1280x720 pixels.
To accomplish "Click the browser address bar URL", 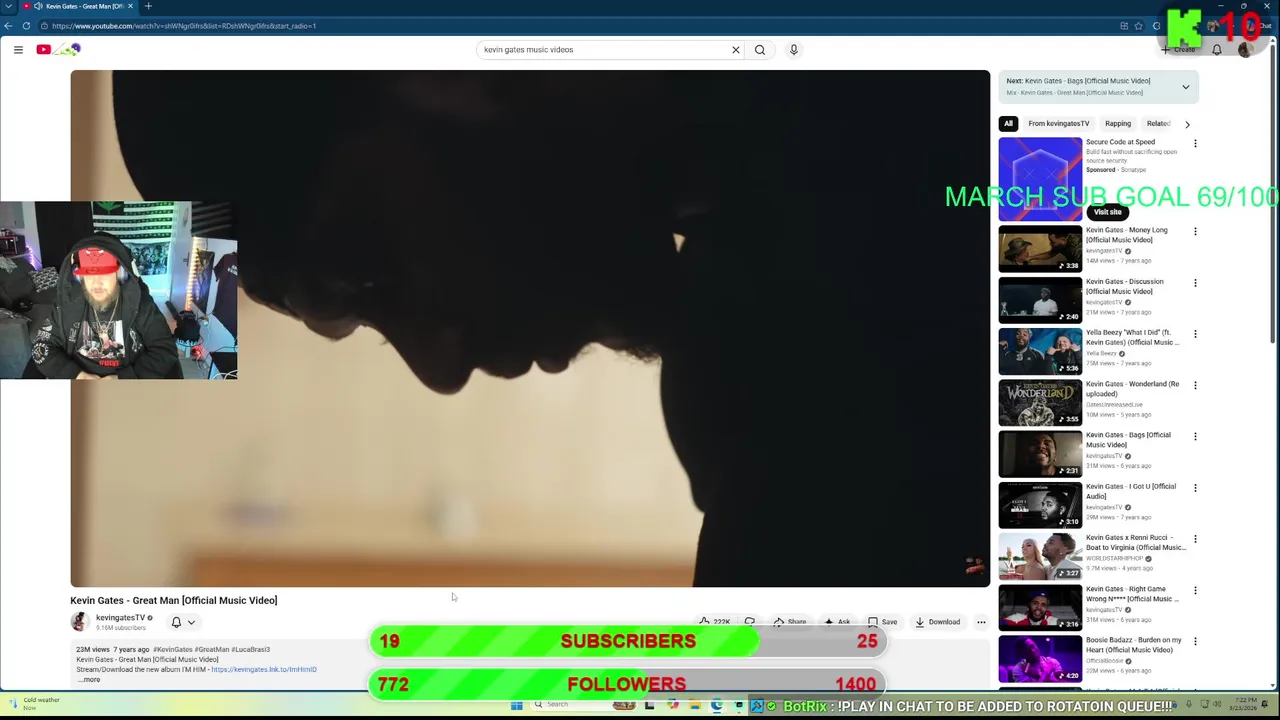I will (184, 26).
